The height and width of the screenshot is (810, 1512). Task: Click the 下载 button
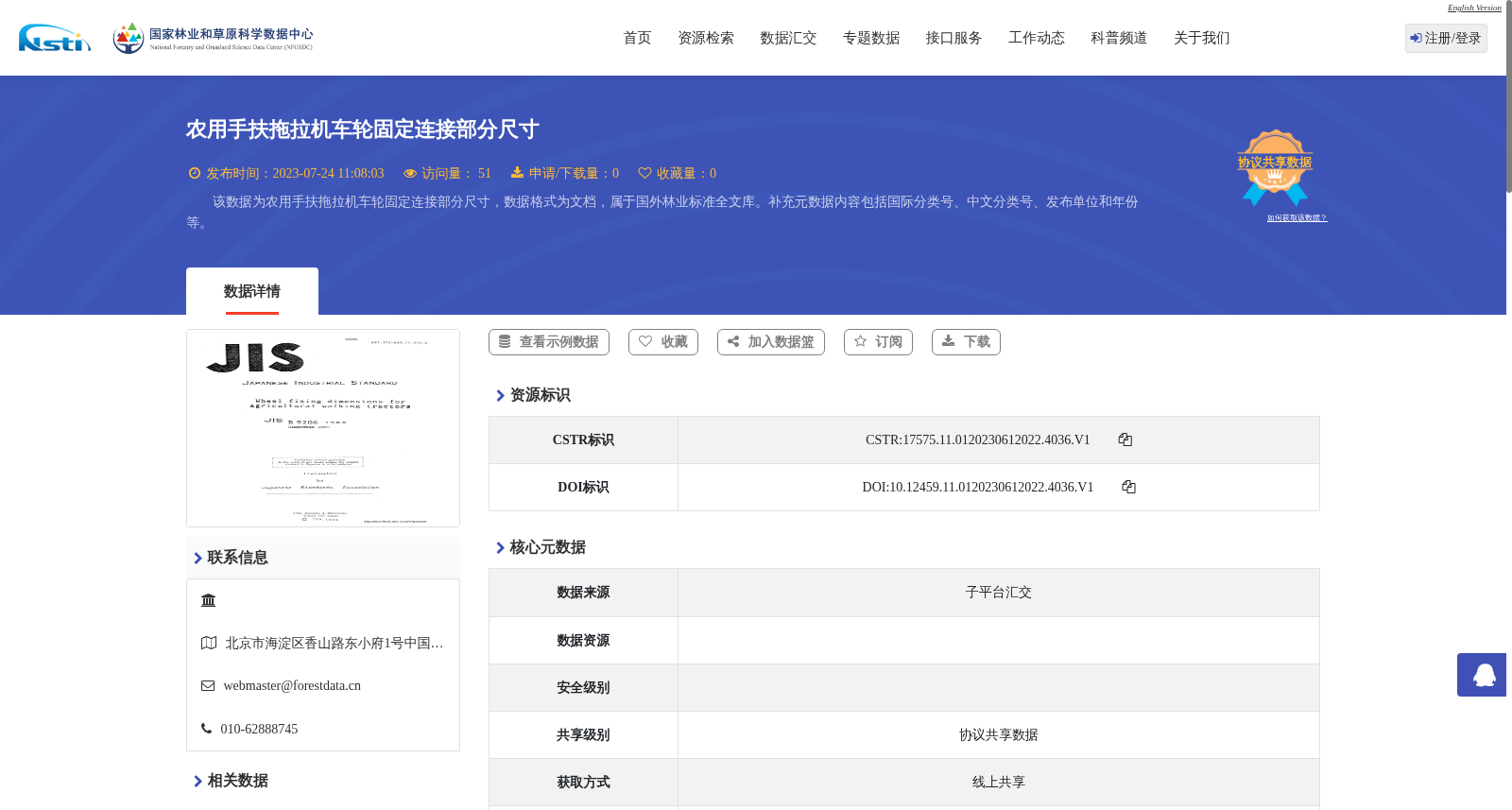966,342
